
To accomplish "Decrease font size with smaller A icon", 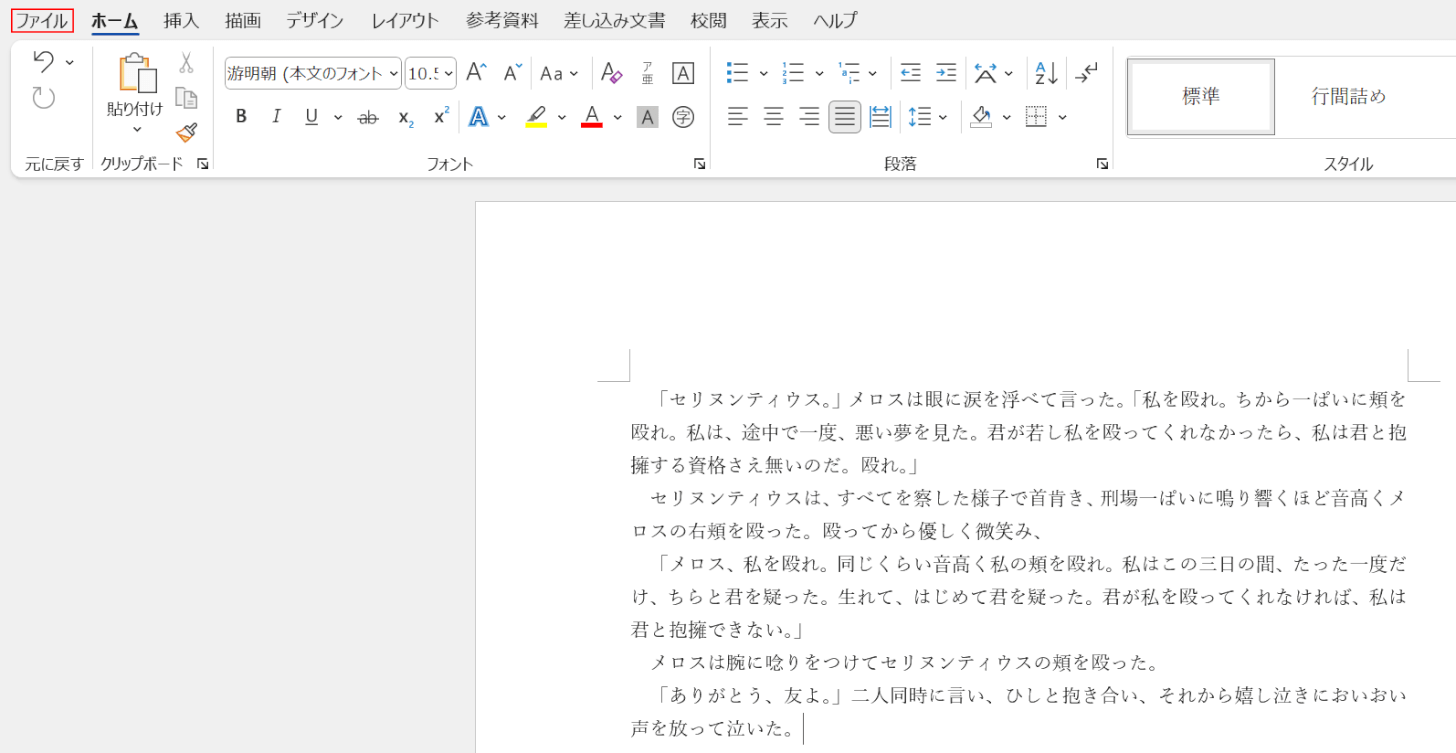I will pos(512,73).
